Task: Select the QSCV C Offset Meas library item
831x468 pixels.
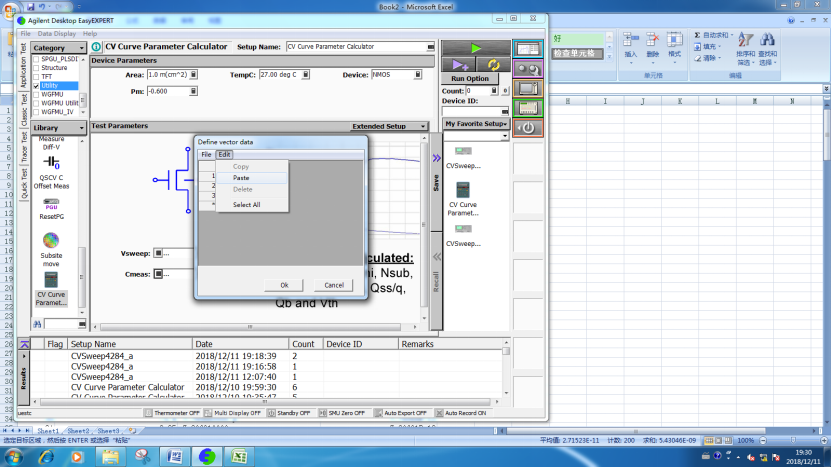Action: point(51,172)
